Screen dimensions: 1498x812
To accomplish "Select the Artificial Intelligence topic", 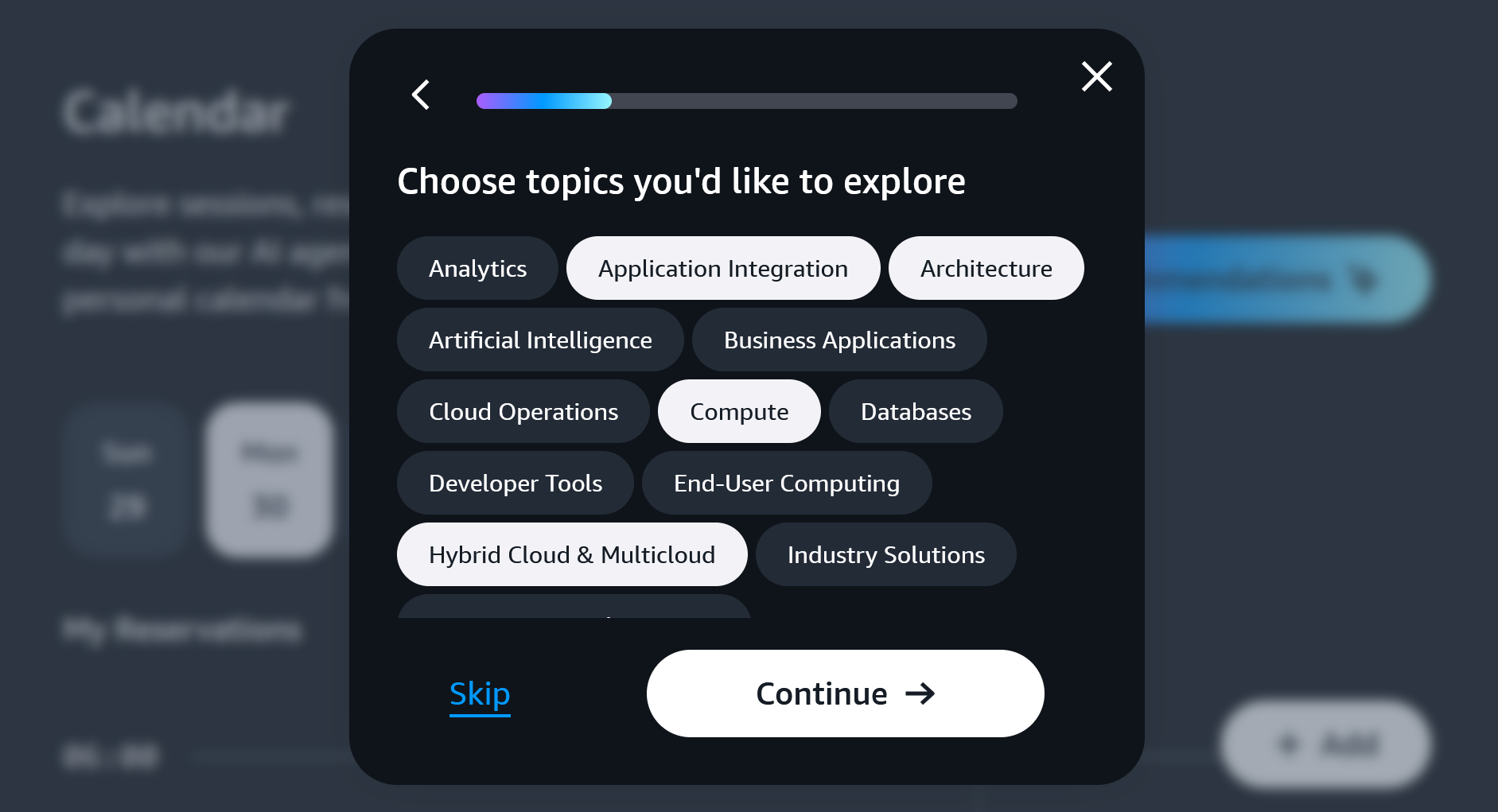I will [x=540, y=340].
